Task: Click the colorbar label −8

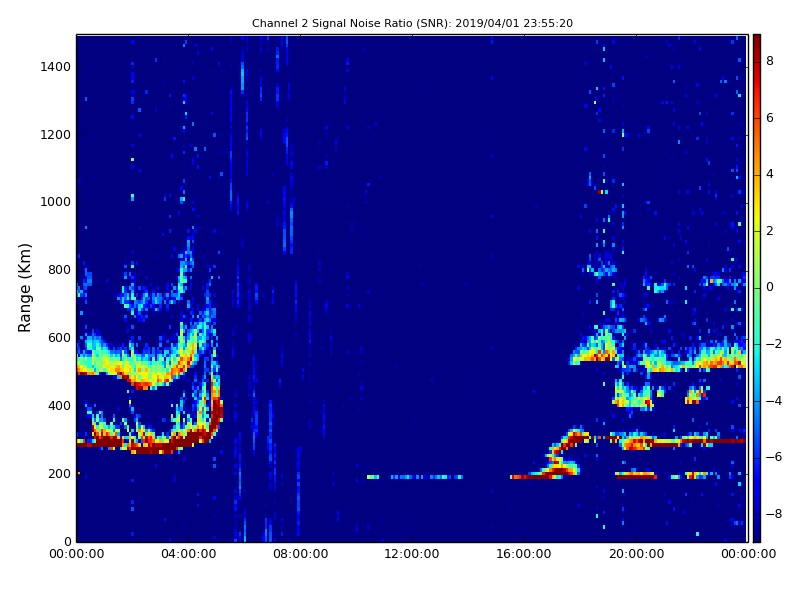Action: coord(773,514)
